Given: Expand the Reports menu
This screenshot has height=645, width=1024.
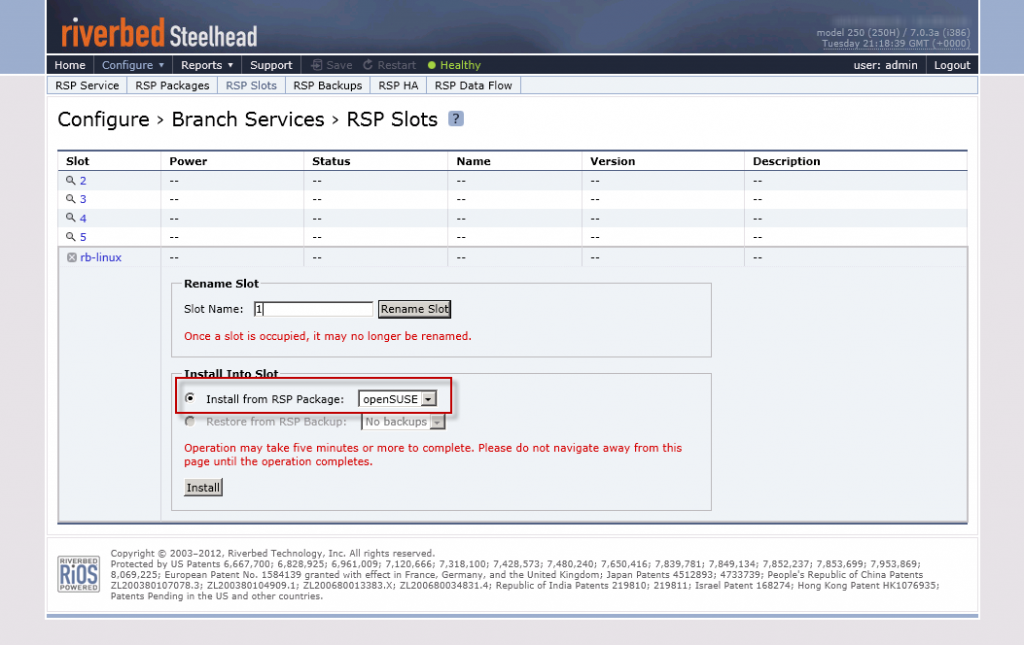Looking at the screenshot, I should point(206,65).
